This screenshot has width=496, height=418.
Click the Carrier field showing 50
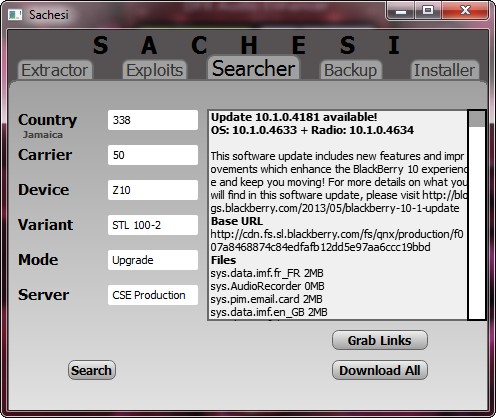coord(153,155)
